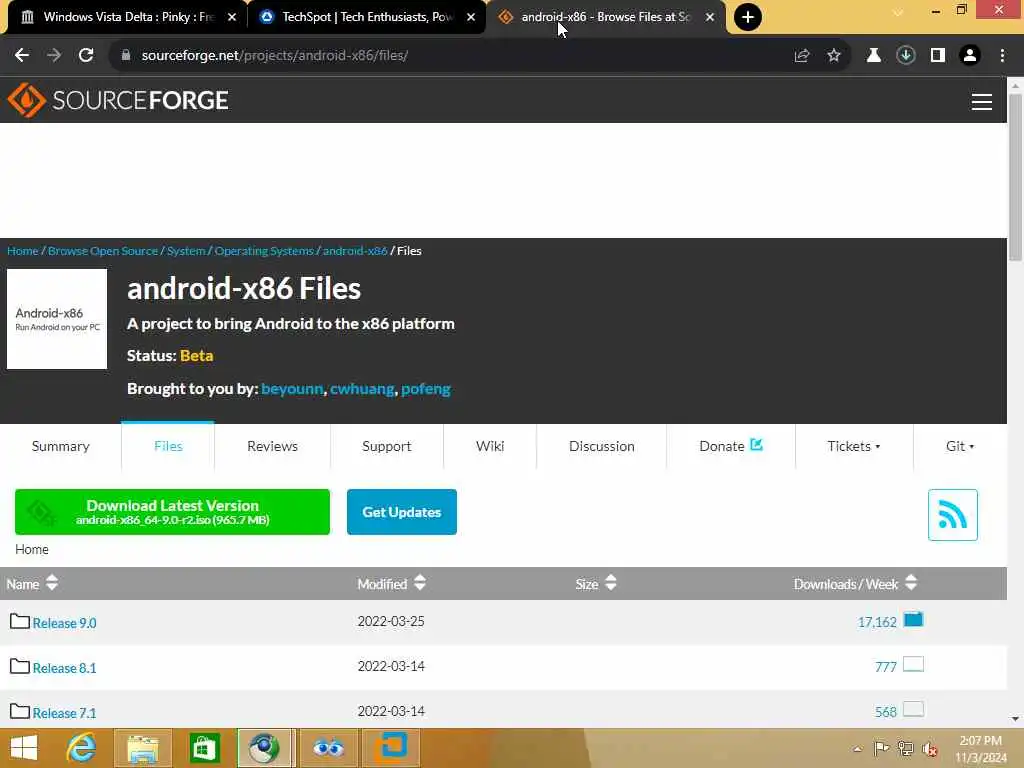Sort files by Size column
The image size is (1024, 768).
coord(596,584)
